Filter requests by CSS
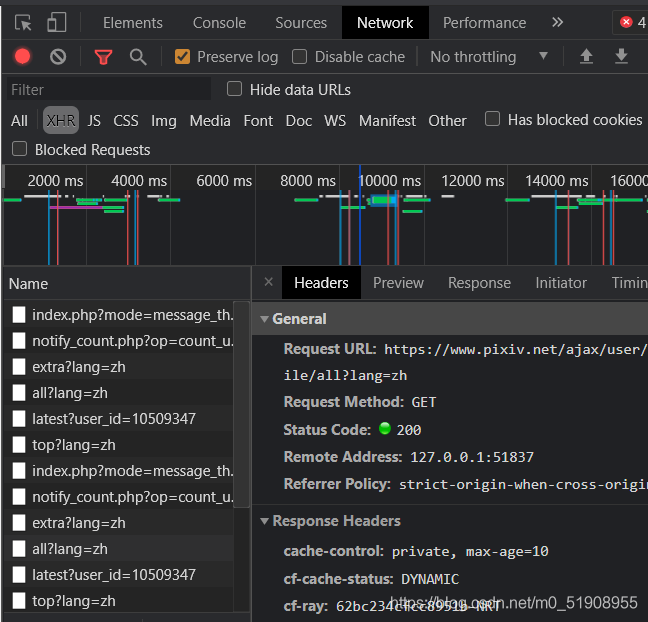 tap(126, 121)
